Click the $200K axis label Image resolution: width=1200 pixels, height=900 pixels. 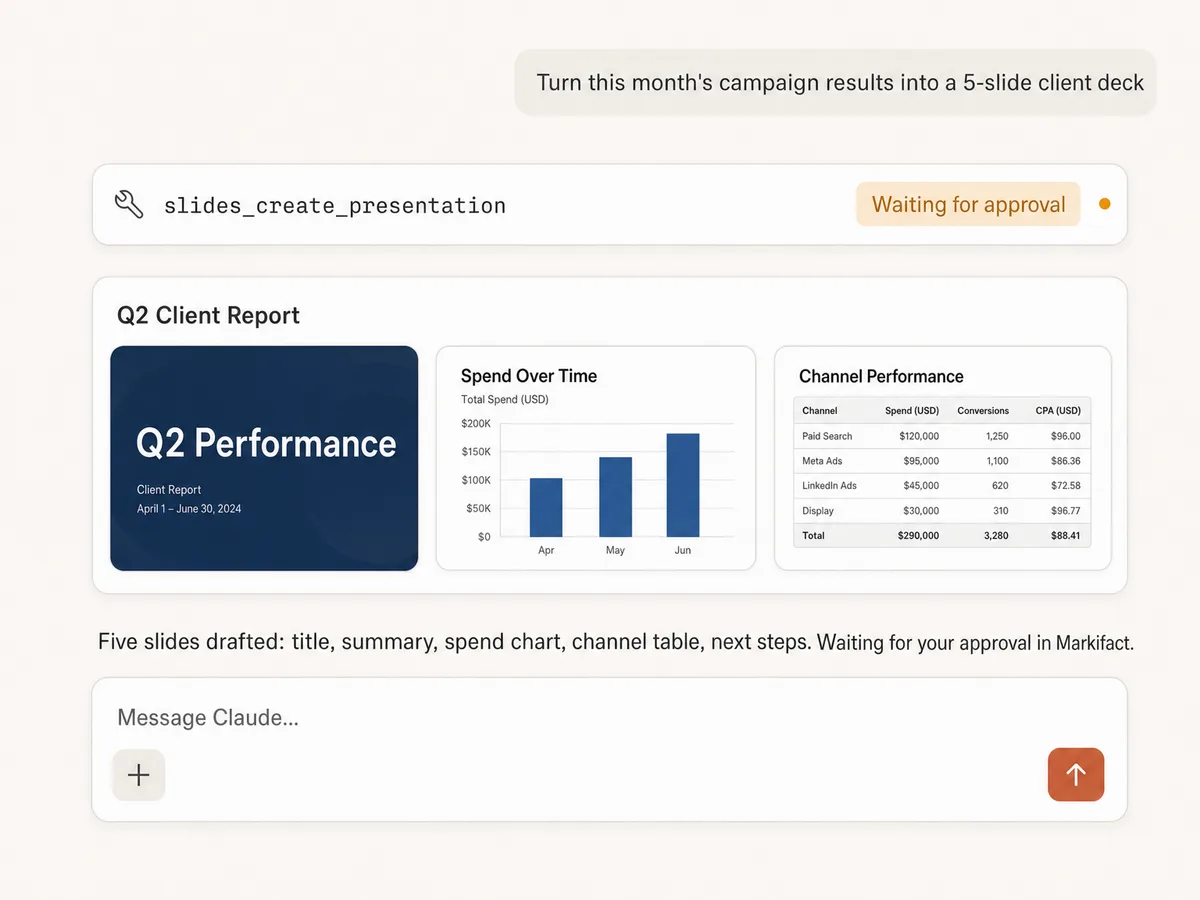click(x=476, y=423)
